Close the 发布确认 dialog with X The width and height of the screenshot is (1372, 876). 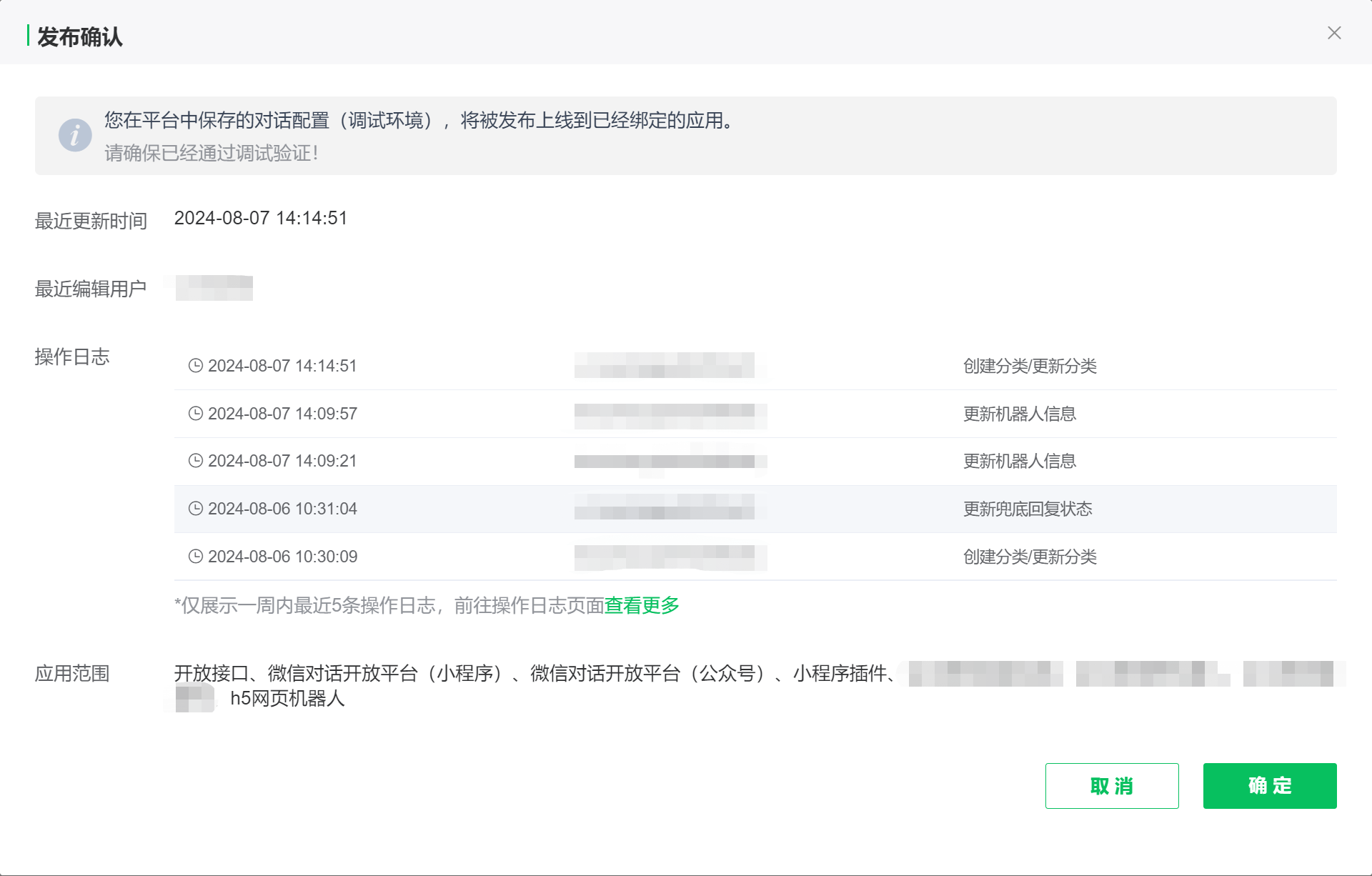[x=1335, y=33]
